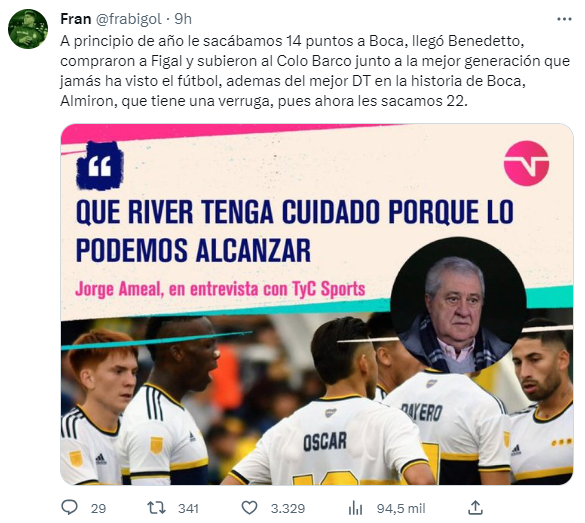The height and width of the screenshot is (523, 585).
Task: Retweet using the retweet arrows icon
Action: point(156,508)
